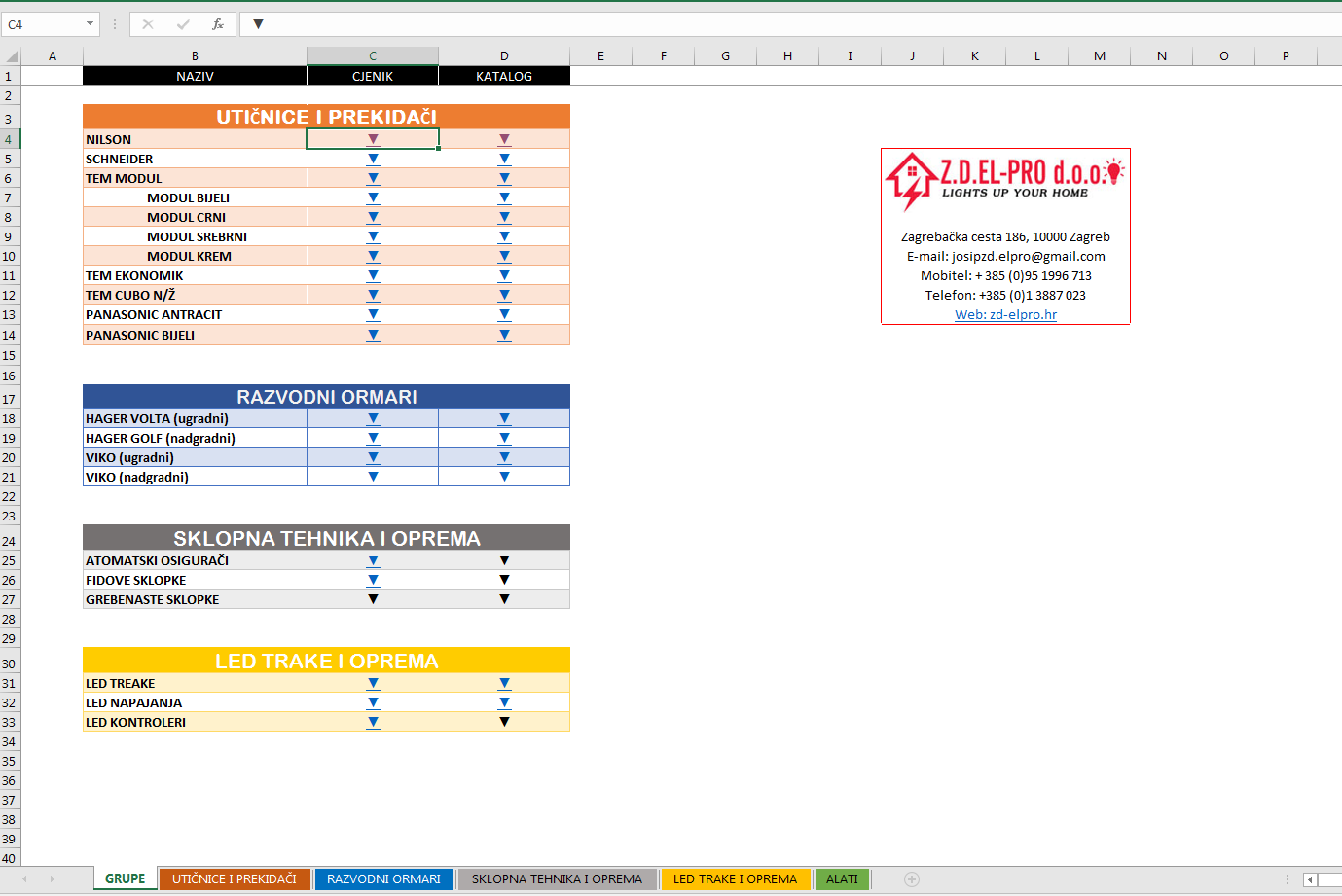The width and height of the screenshot is (1342, 896).
Task: Click the Enter checkmark in formula bar
Action: coord(183,24)
